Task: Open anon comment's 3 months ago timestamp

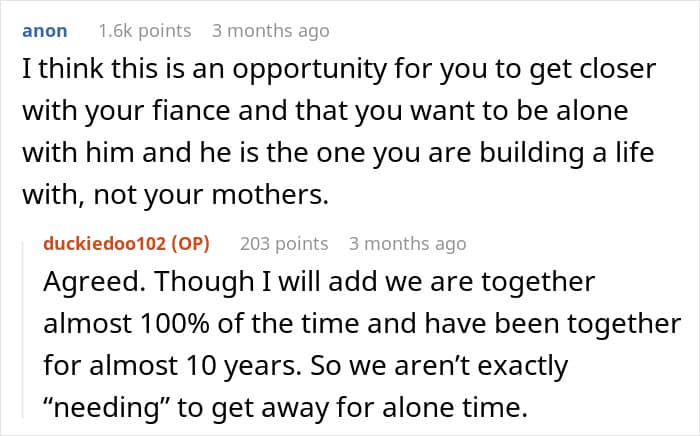Action: pyautogui.click(x=271, y=31)
